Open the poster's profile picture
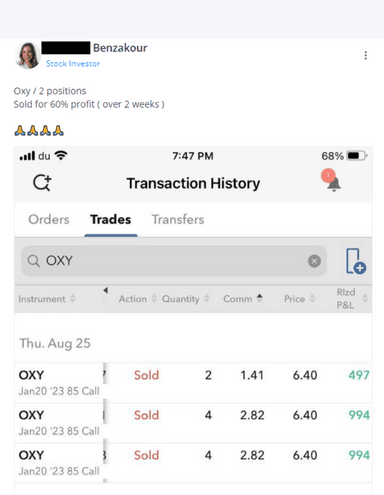This screenshot has width=384, height=495. 28,55
